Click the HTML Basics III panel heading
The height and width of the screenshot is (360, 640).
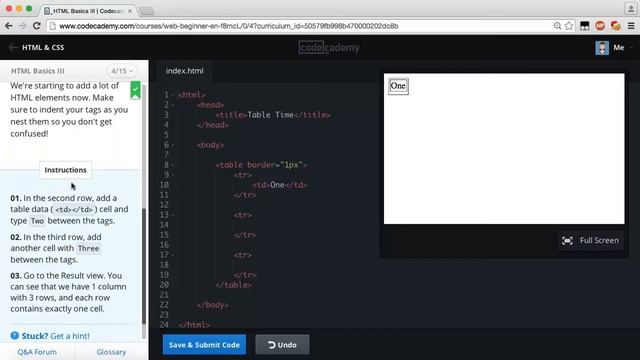(x=38, y=71)
